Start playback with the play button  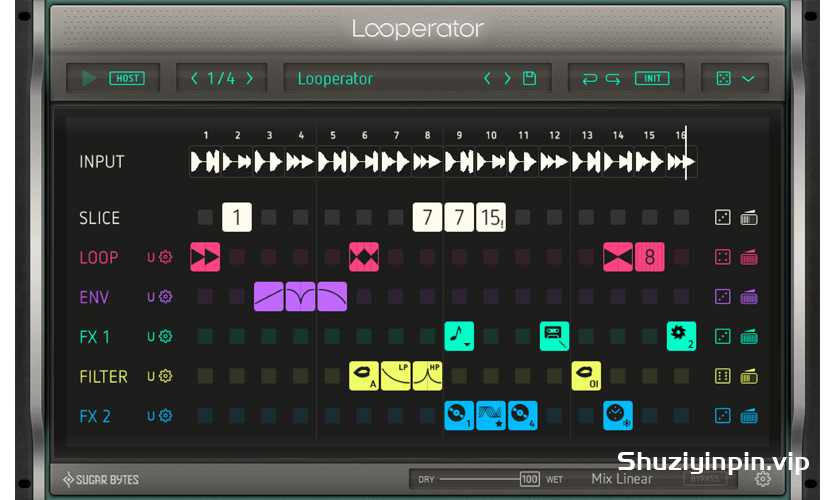(x=89, y=78)
